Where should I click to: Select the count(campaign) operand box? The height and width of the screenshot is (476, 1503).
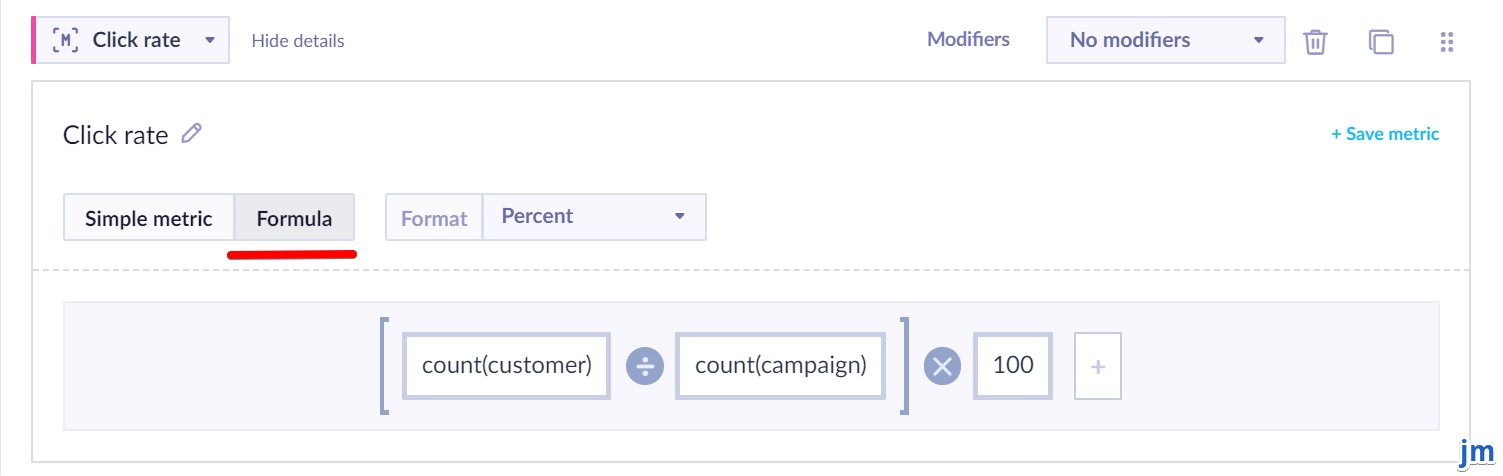click(780, 366)
